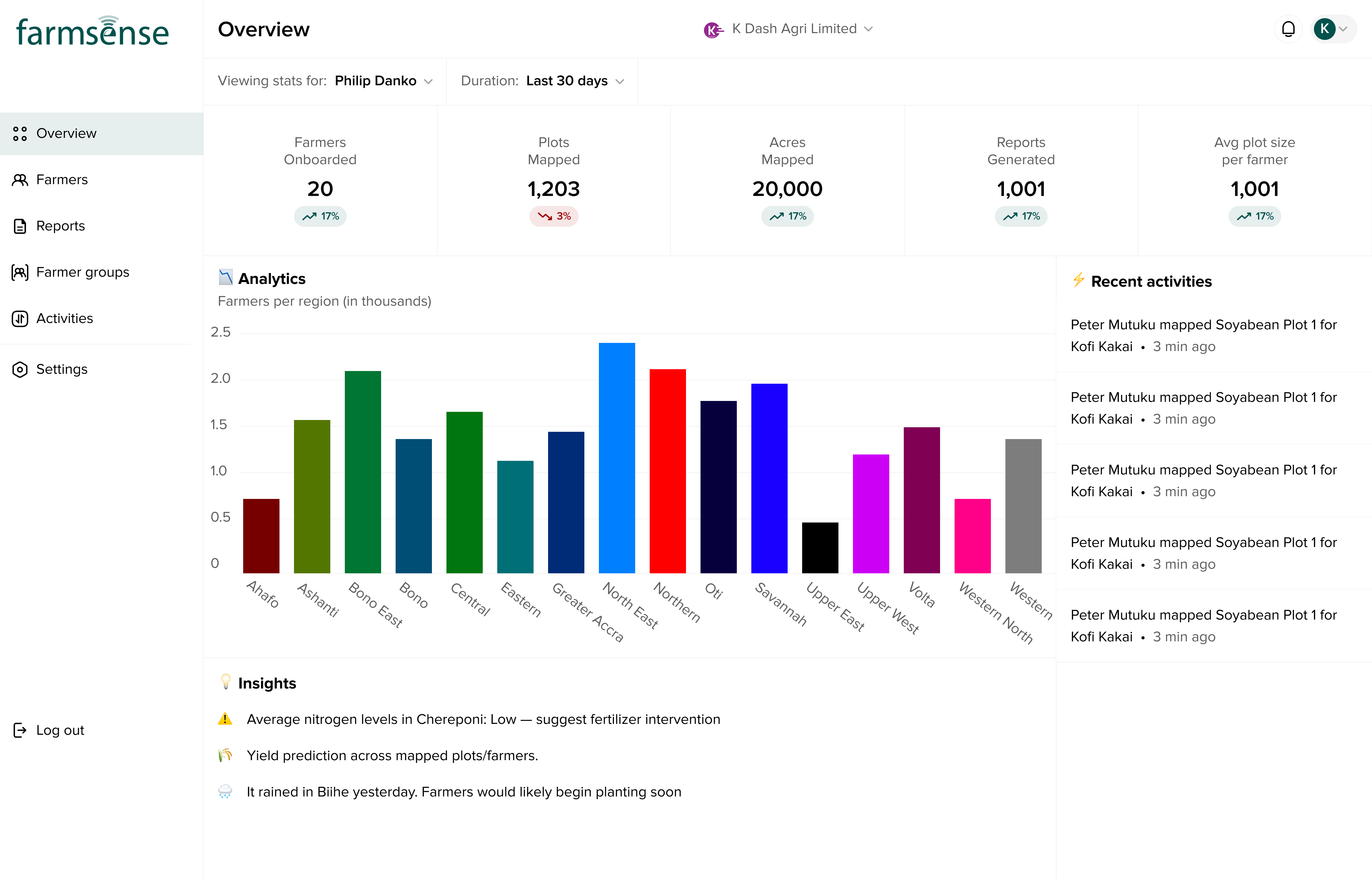Click the notification bell icon
This screenshot has height=879, width=1372.
(1288, 29)
